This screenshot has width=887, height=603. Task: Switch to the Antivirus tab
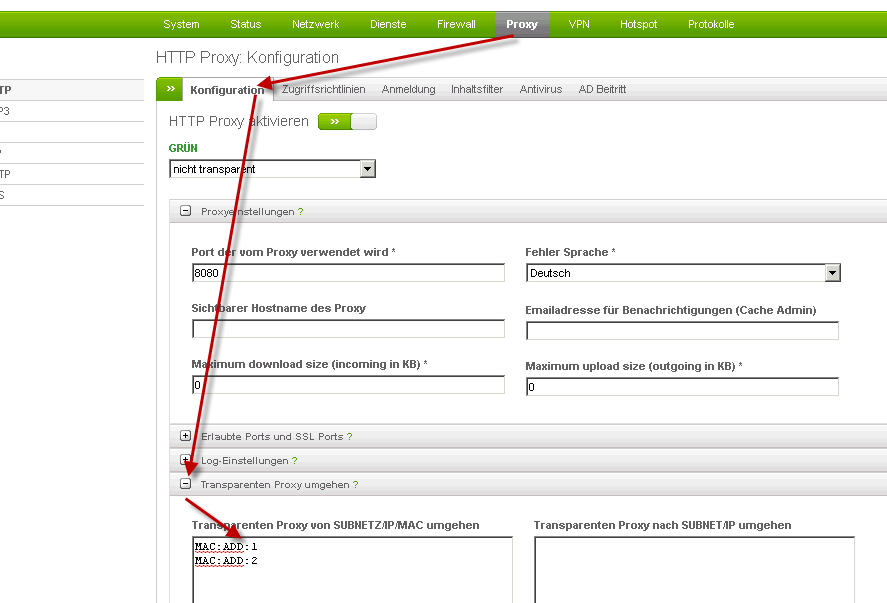540,89
